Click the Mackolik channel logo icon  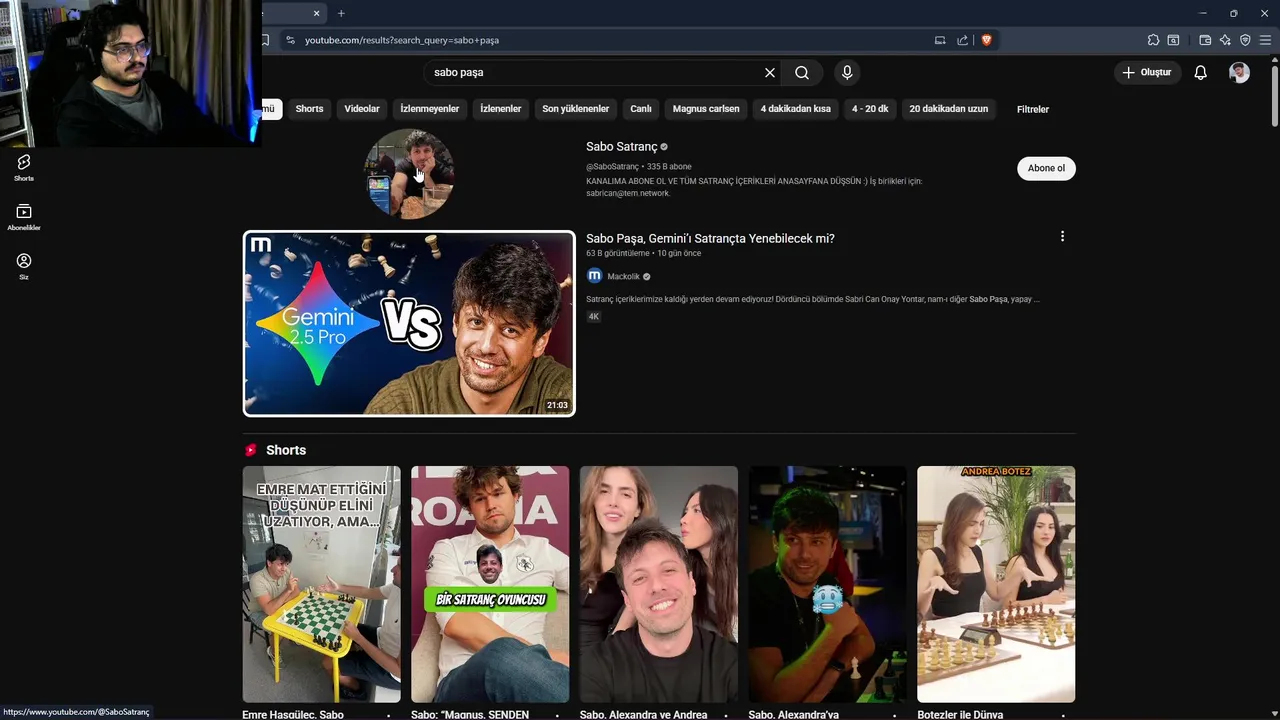pyautogui.click(x=594, y=276)
